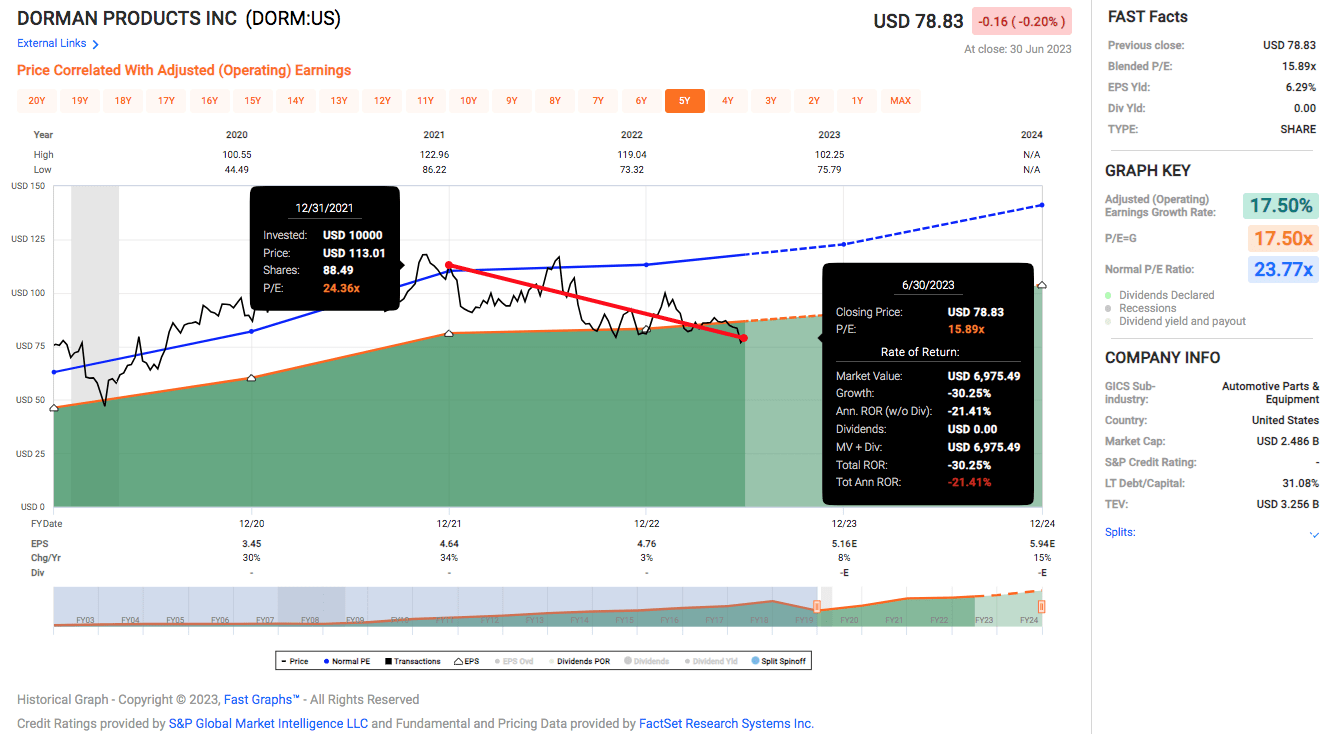Viewport: 1328px width, 734px height.
Task: Click the grayed Dividends dot in the legend
Action: 627,660
